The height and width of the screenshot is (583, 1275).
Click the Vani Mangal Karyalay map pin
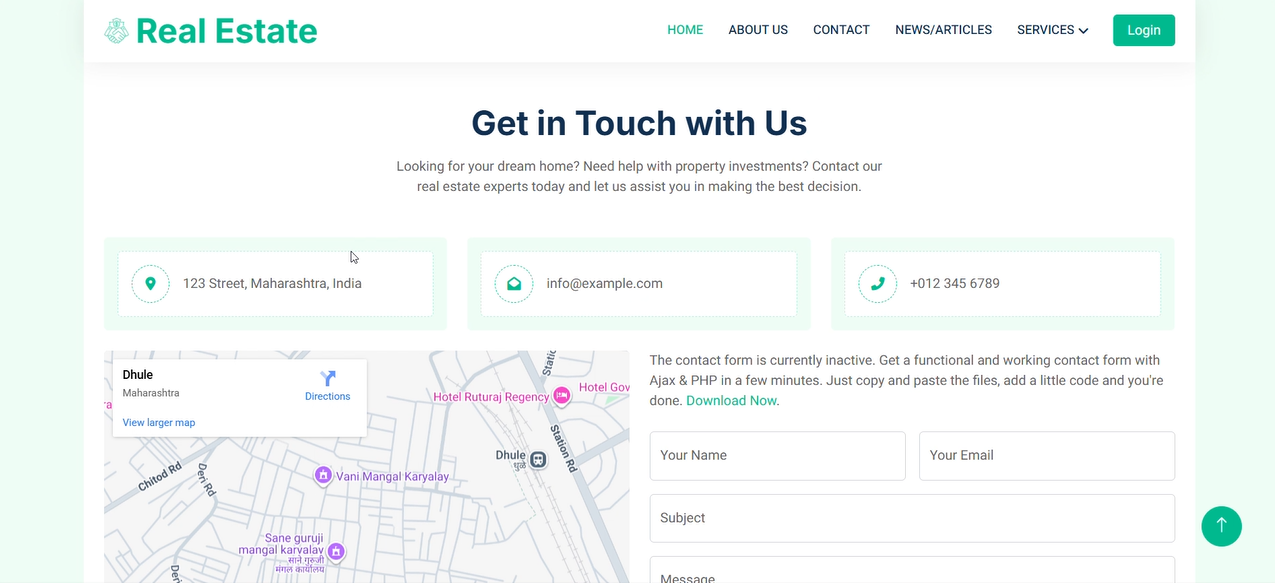323,475
